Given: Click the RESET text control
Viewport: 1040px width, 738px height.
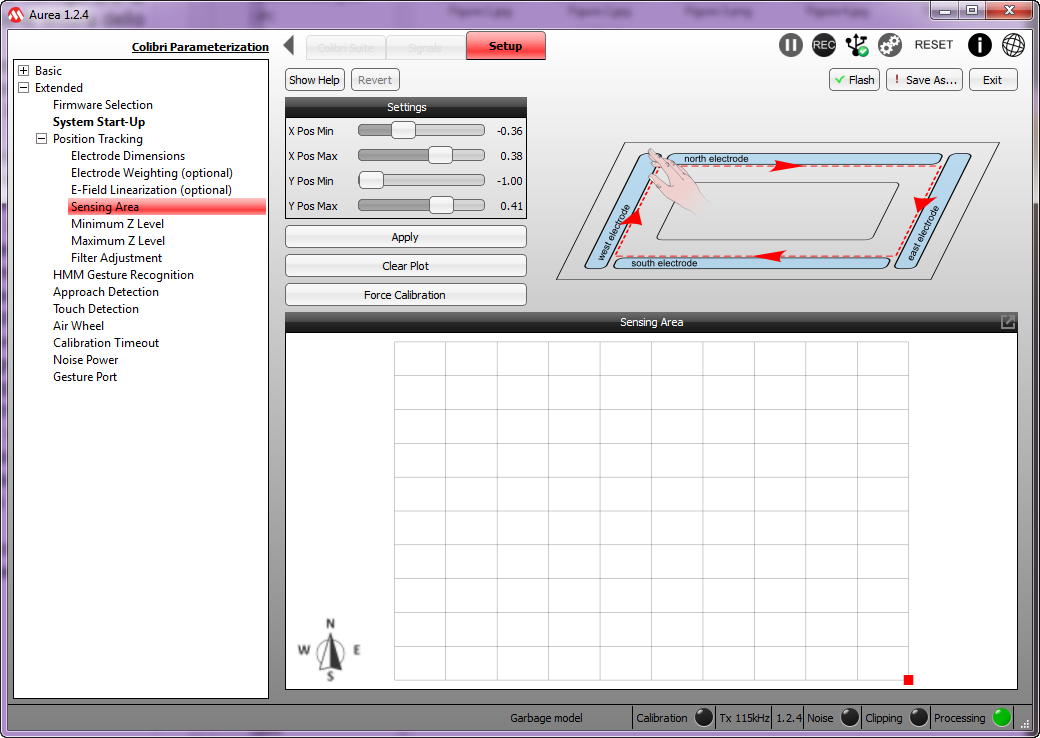Looking at the screenshot, I should pyautogui.click(x=934, y=45).
